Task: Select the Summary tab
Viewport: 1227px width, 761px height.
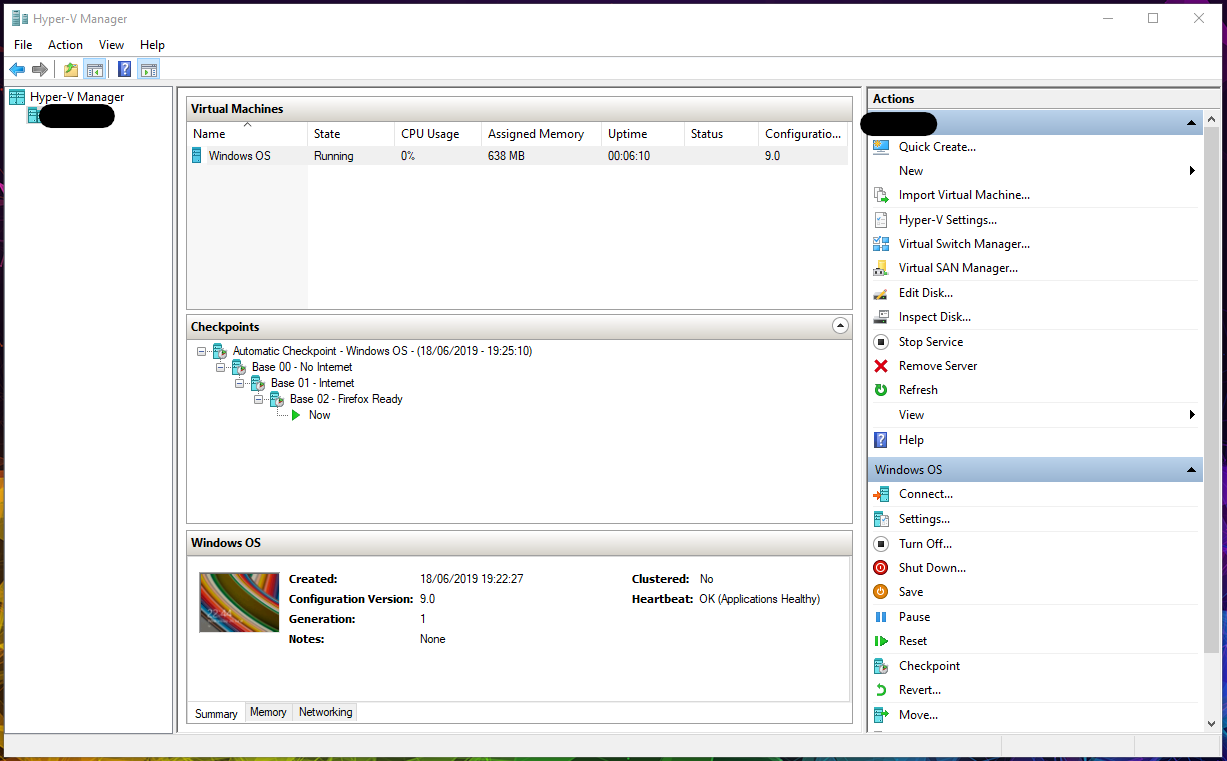Action: pos(216,713)
